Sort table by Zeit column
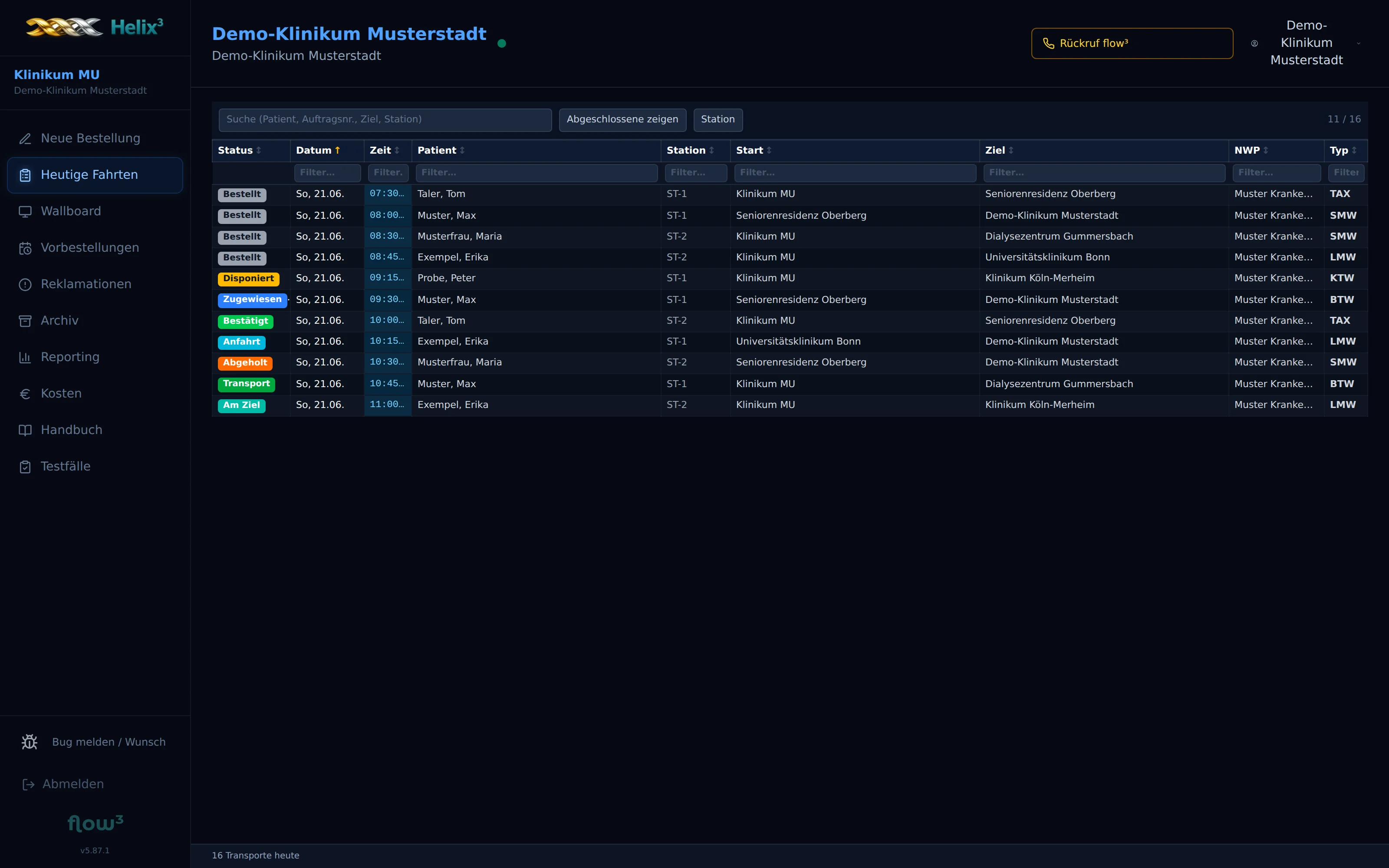Viewport: 1389px width, 868px height. pyautogui.click(x=385, y=151)
